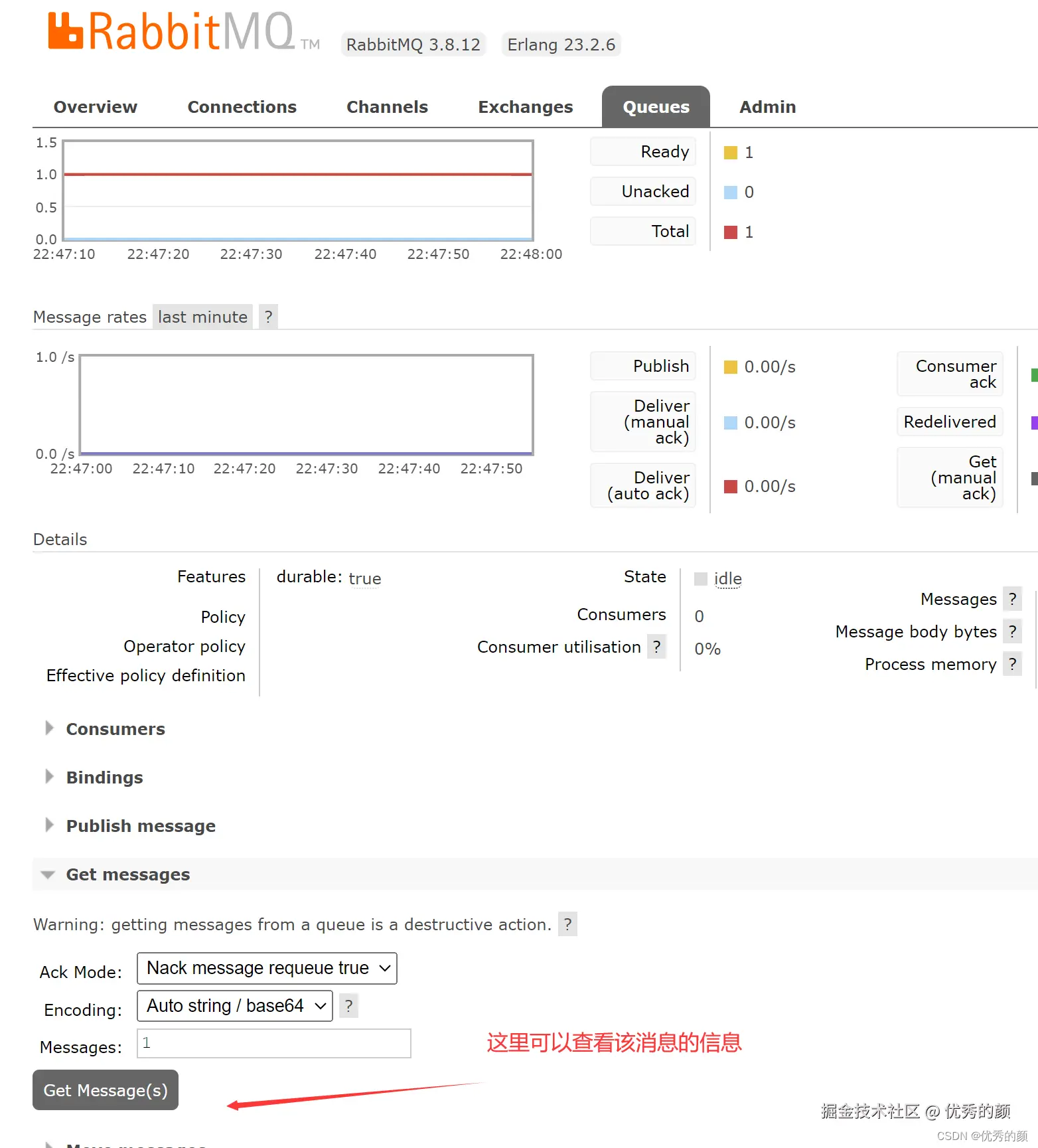Open help for Consumer utilisation

pyautogui.click(x=656, y=647)
